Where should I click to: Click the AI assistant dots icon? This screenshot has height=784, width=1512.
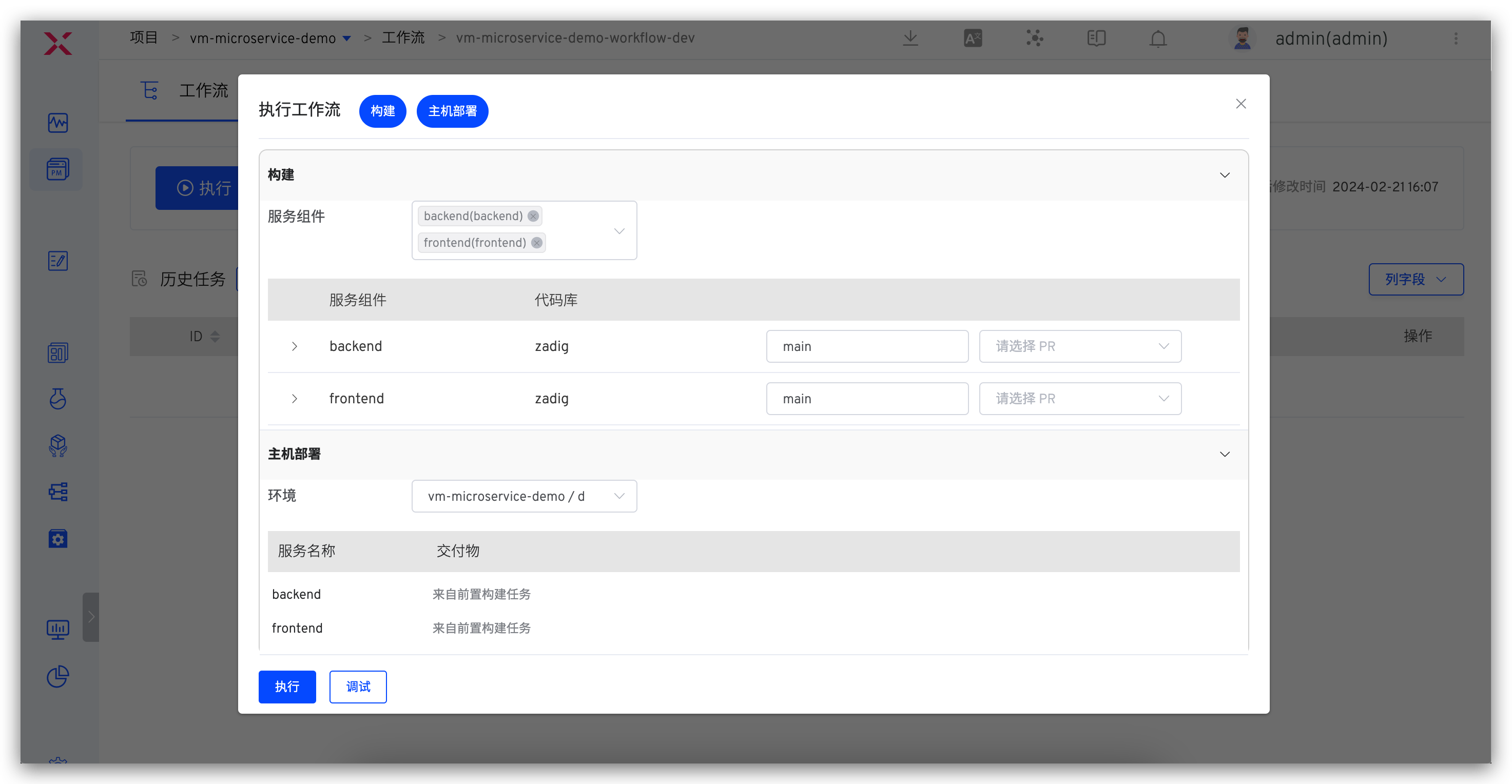click(x=1034, y=38)
